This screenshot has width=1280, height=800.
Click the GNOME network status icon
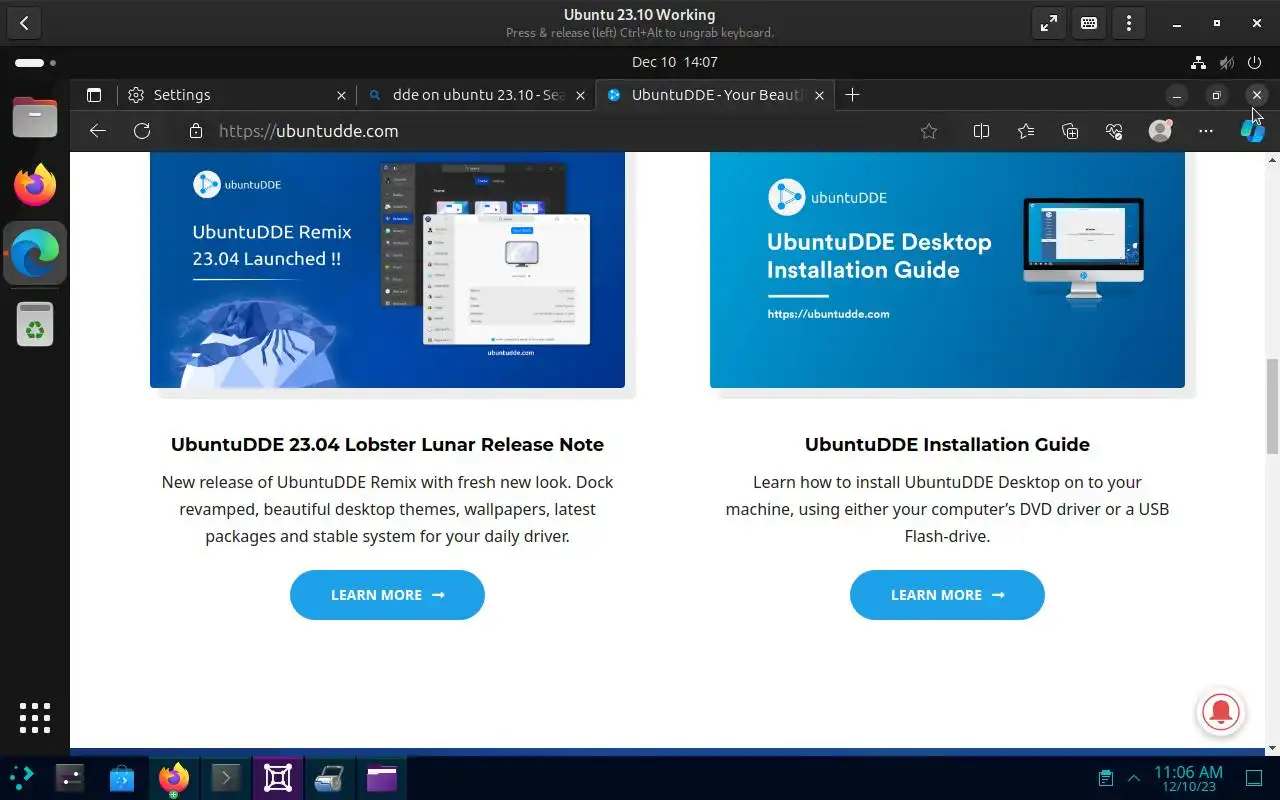(x=1200, y=62)
